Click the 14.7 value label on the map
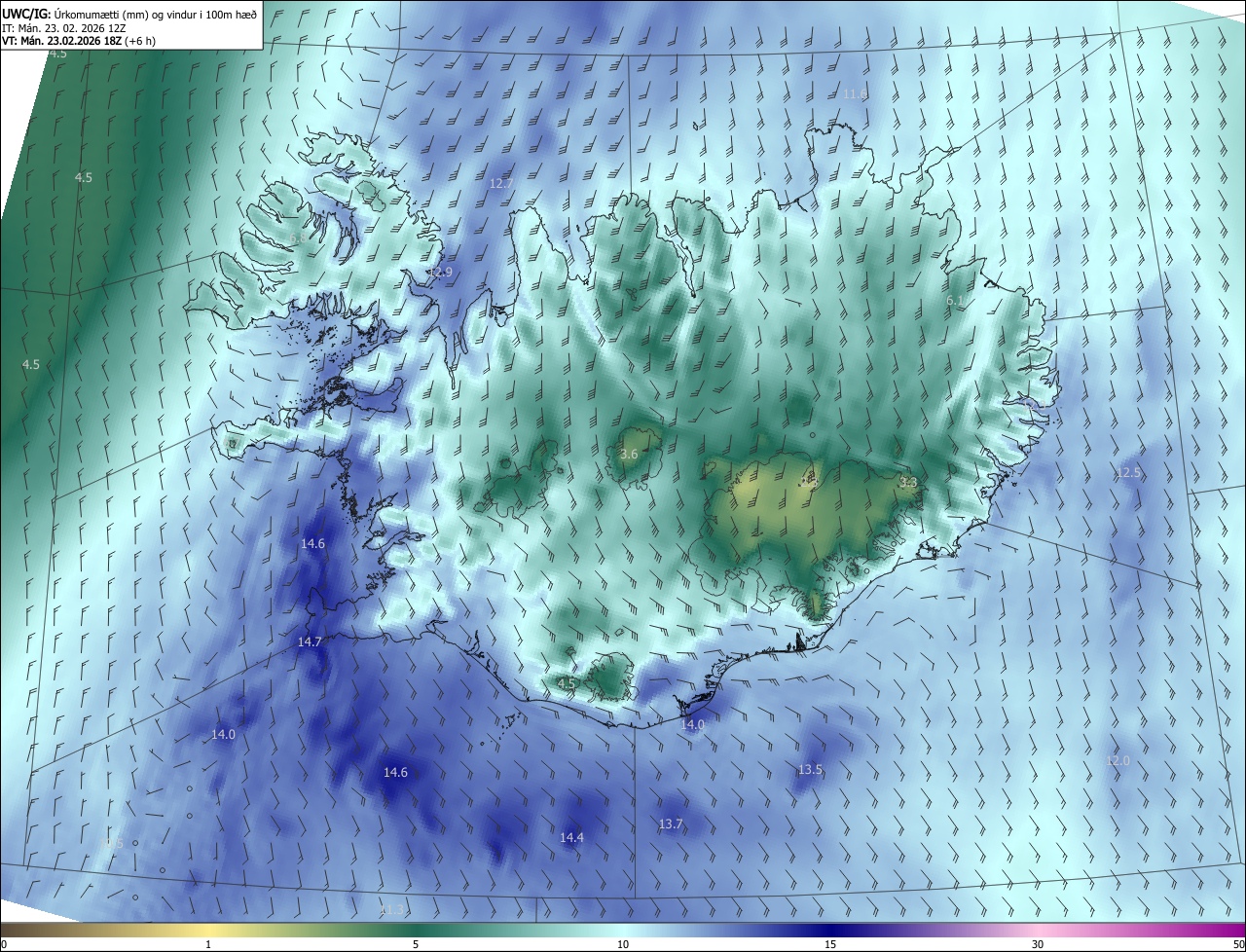This screenshot has width=1246, height=952. tap(310, 641)
